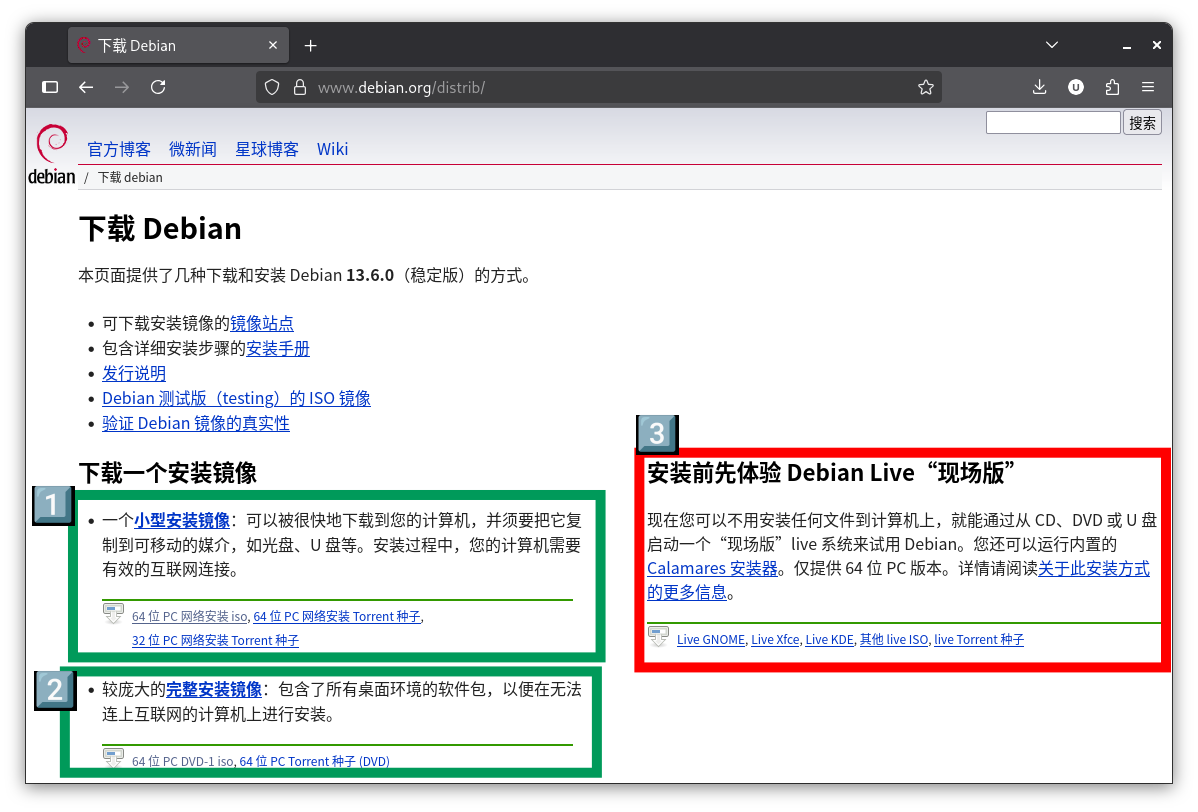Close the 下载 Debian tab
The height and width of the screenshot is (812, 1198).
tap(273, 45)
